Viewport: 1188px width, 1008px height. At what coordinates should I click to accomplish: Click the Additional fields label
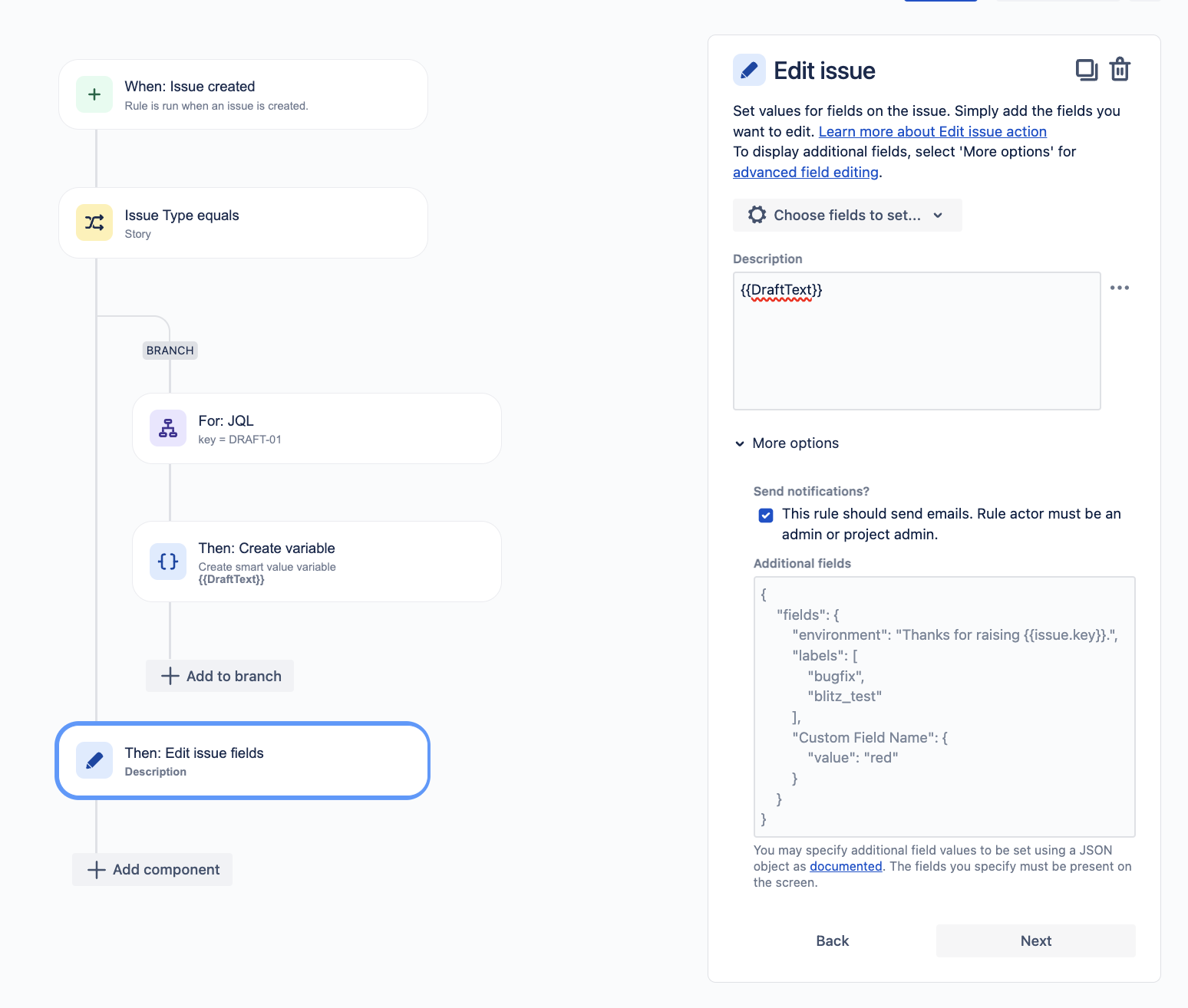pyautogui.click(x=802, y=563)
